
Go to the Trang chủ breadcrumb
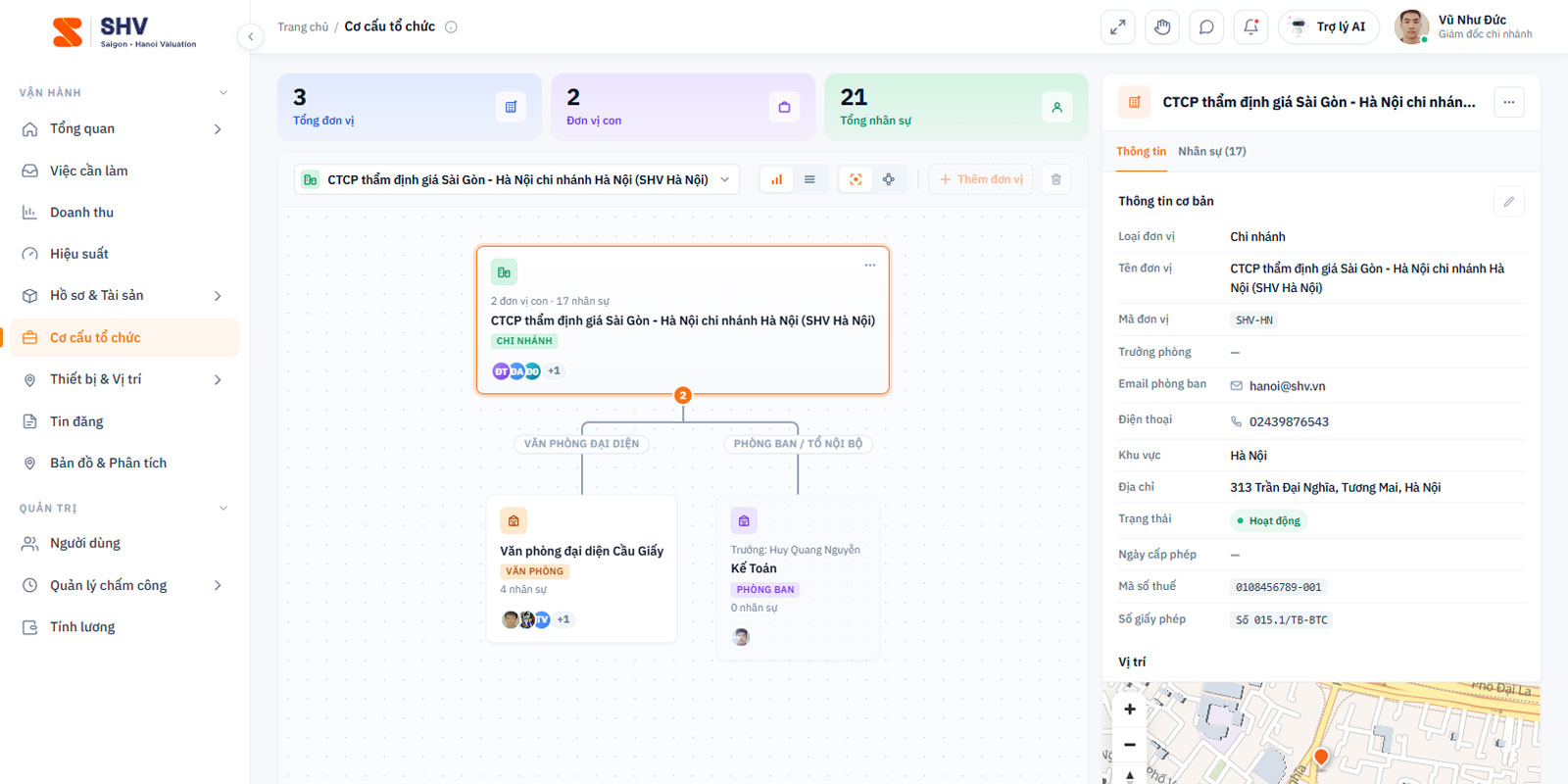(x=303, y=27)
